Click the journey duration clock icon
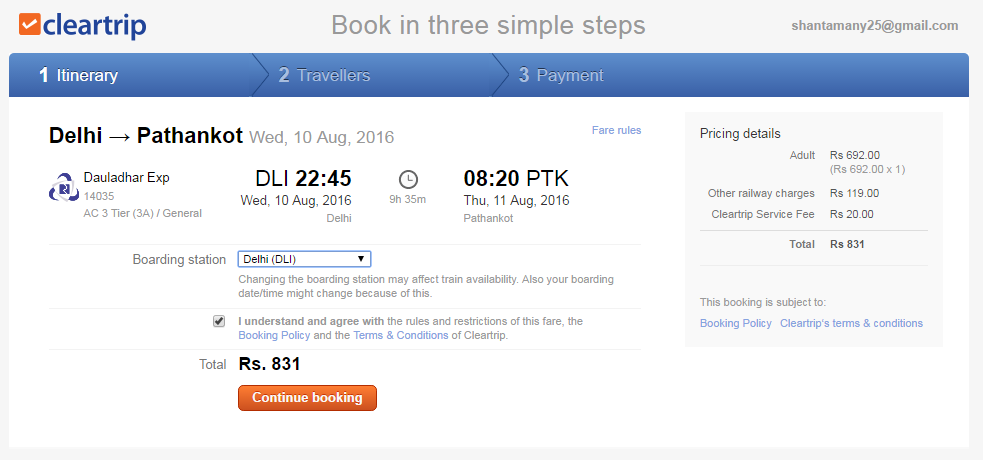The width and height of the screenshot is (983, 460). 408,179
